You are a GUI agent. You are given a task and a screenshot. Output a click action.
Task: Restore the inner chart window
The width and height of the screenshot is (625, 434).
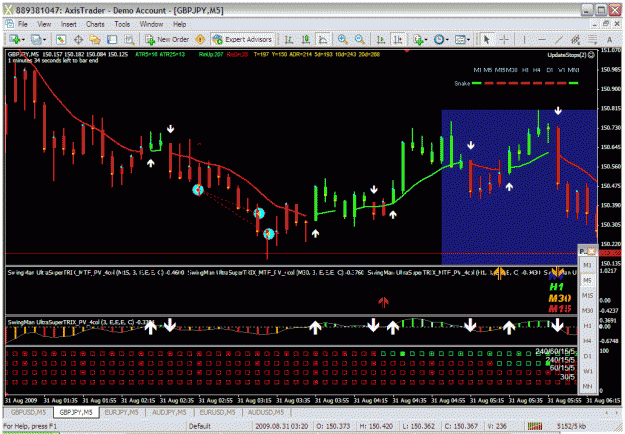pos(606,24)
